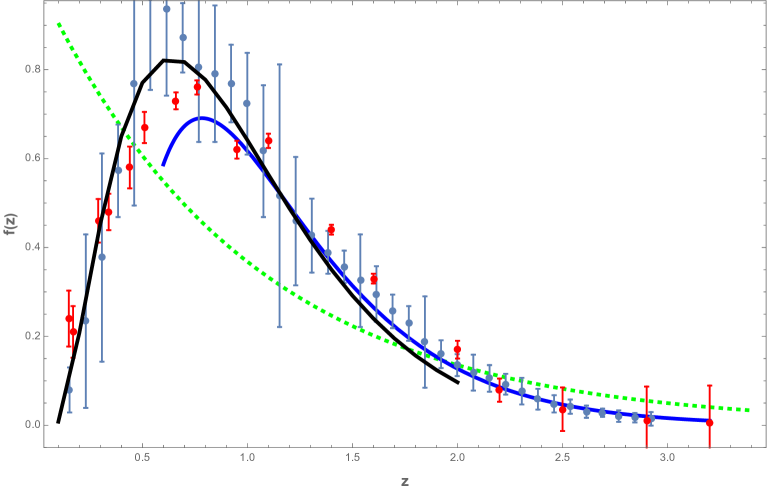Click the x-axis tick label 1.5
The width and height of the screenshot is (768, 491).
(x=352, y=458)
